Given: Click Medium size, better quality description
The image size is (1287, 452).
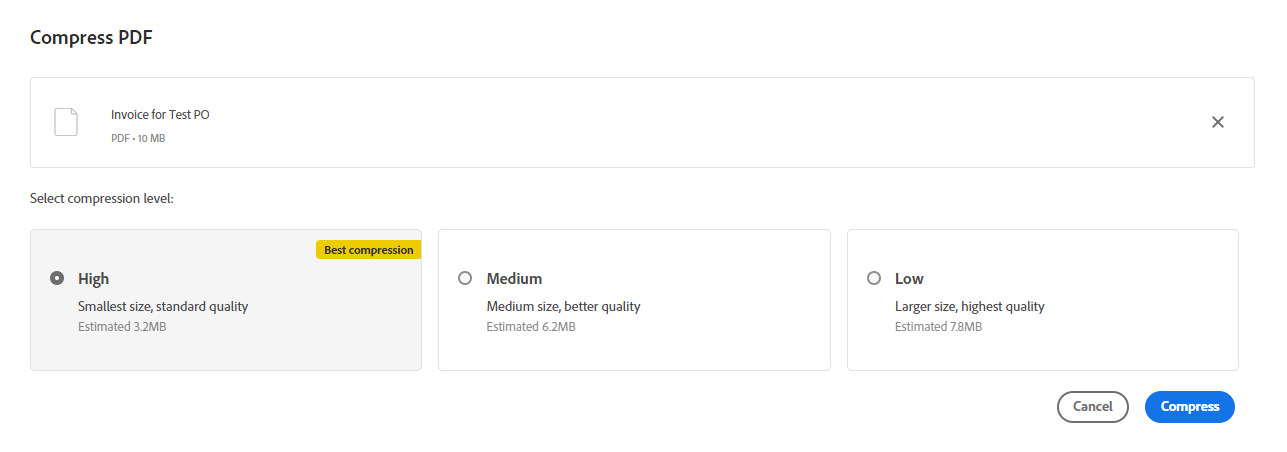Looking at the screenshot, I should tap(563, 307).
